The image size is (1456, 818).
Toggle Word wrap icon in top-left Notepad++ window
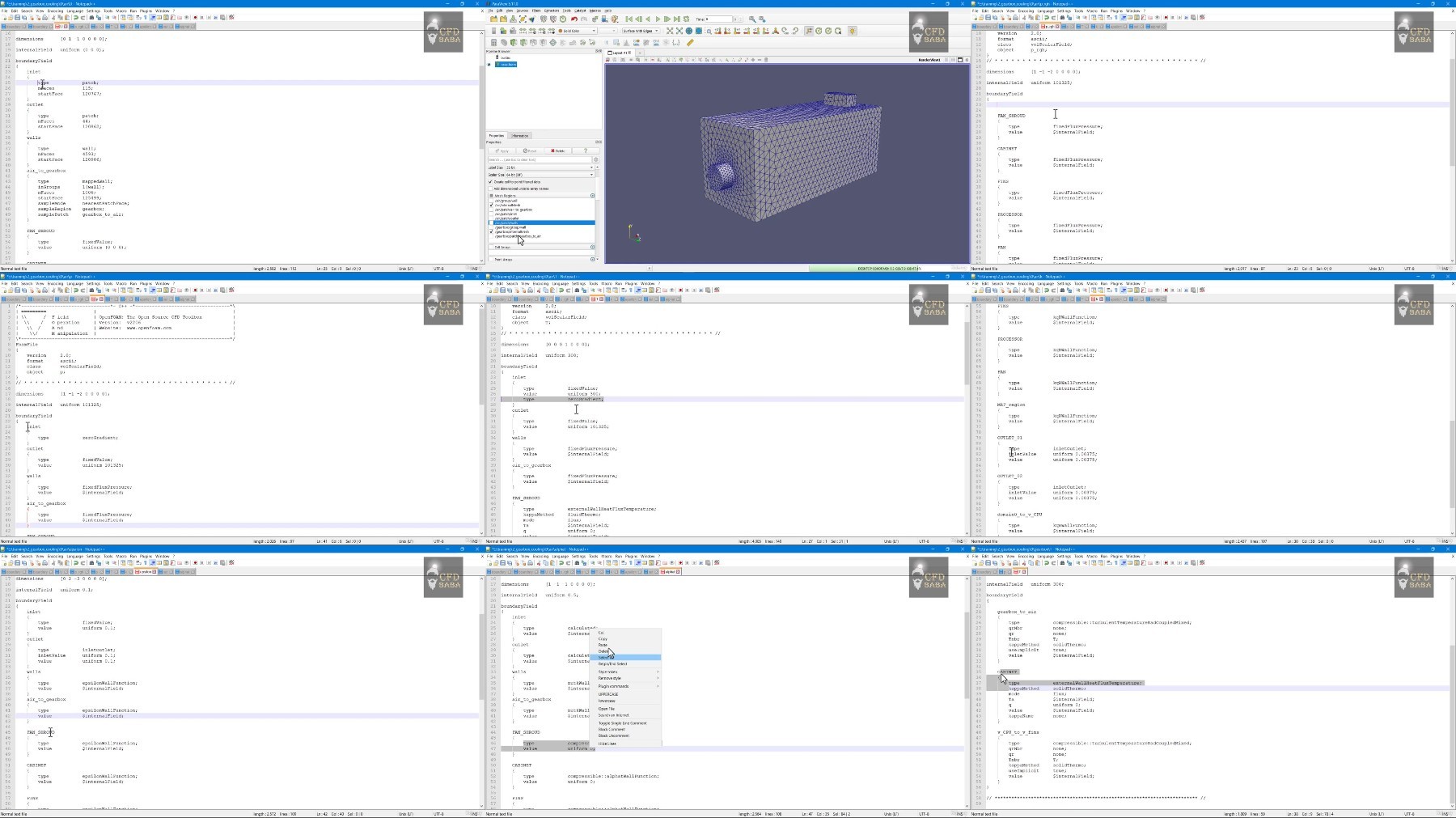tap(138, 17)
